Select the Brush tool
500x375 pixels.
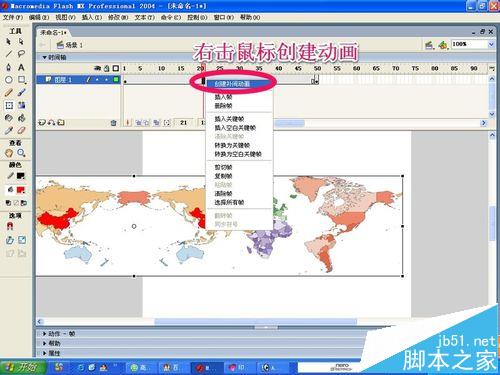[x=21, y=92]
